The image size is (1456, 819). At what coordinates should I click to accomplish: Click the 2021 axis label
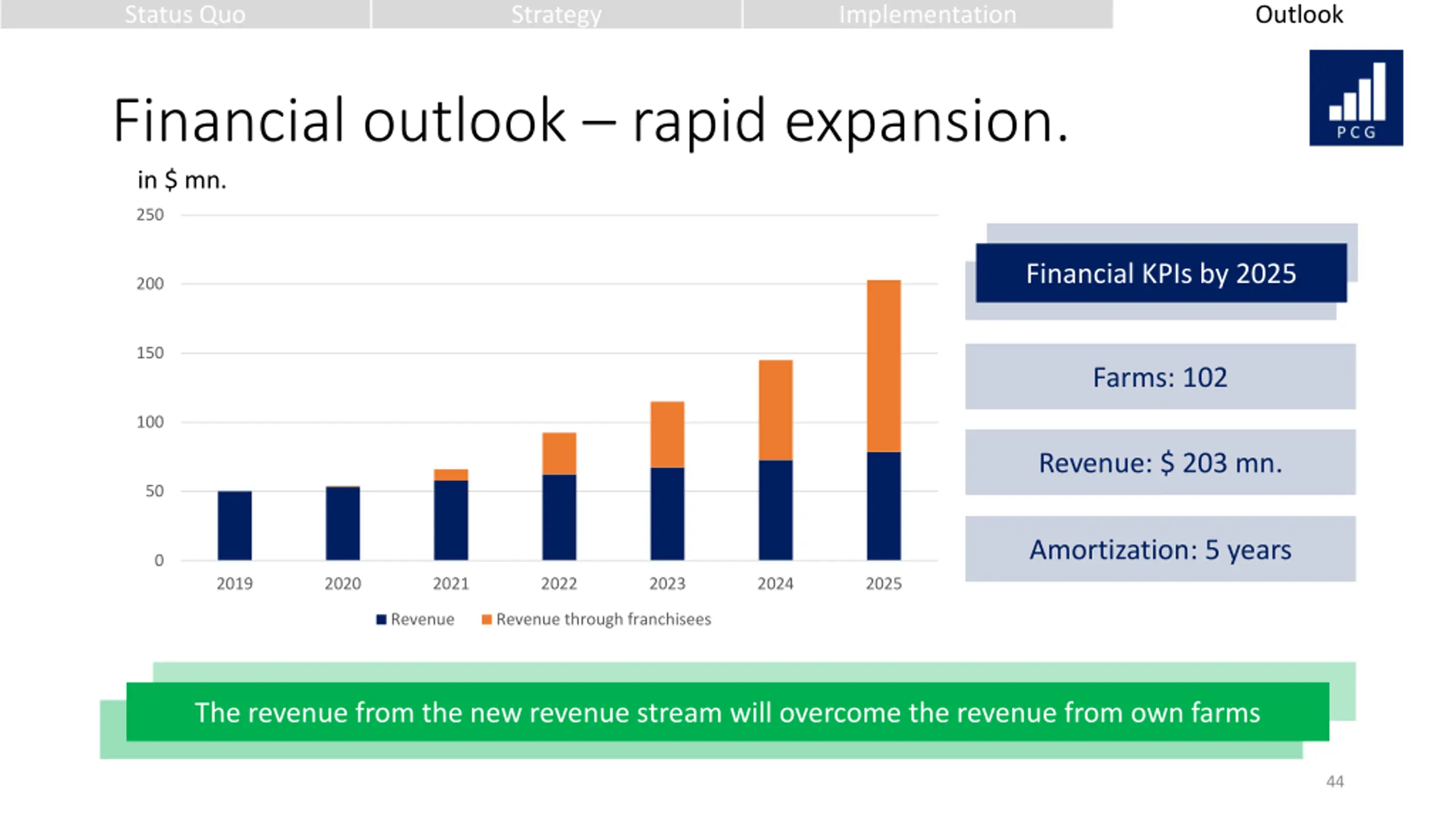tap(451, 584)
